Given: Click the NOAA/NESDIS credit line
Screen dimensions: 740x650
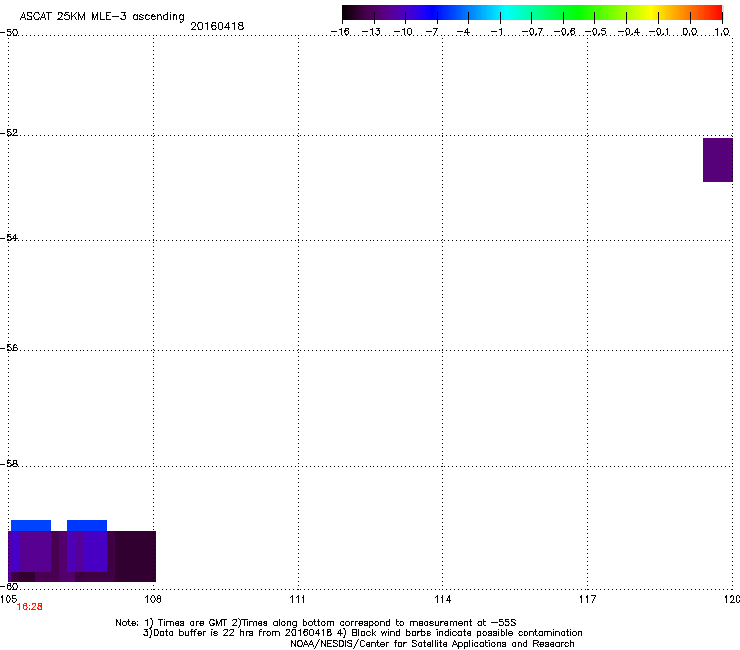Looking at the screenshot, I should coord(432,644).
